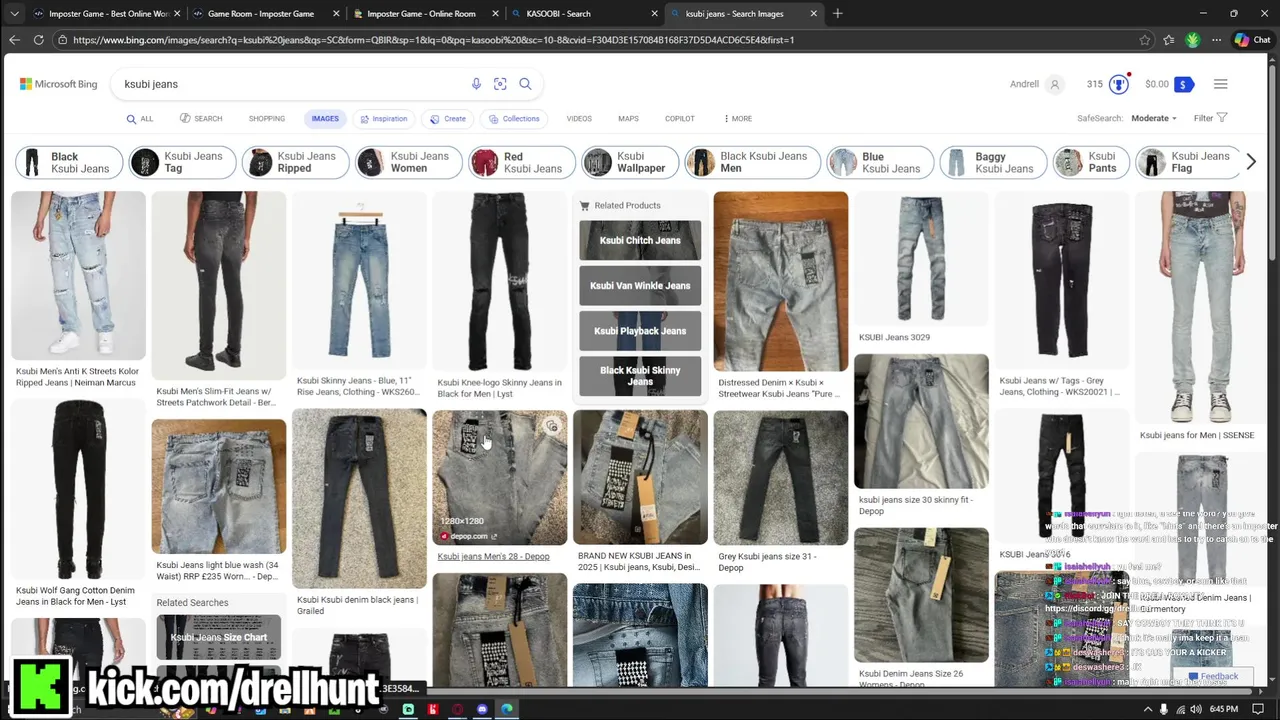Viewport: 1280px width, 720px height.
Task: Open Black Ksubi Skinny Jeans related product
Action: click(640, 376)
